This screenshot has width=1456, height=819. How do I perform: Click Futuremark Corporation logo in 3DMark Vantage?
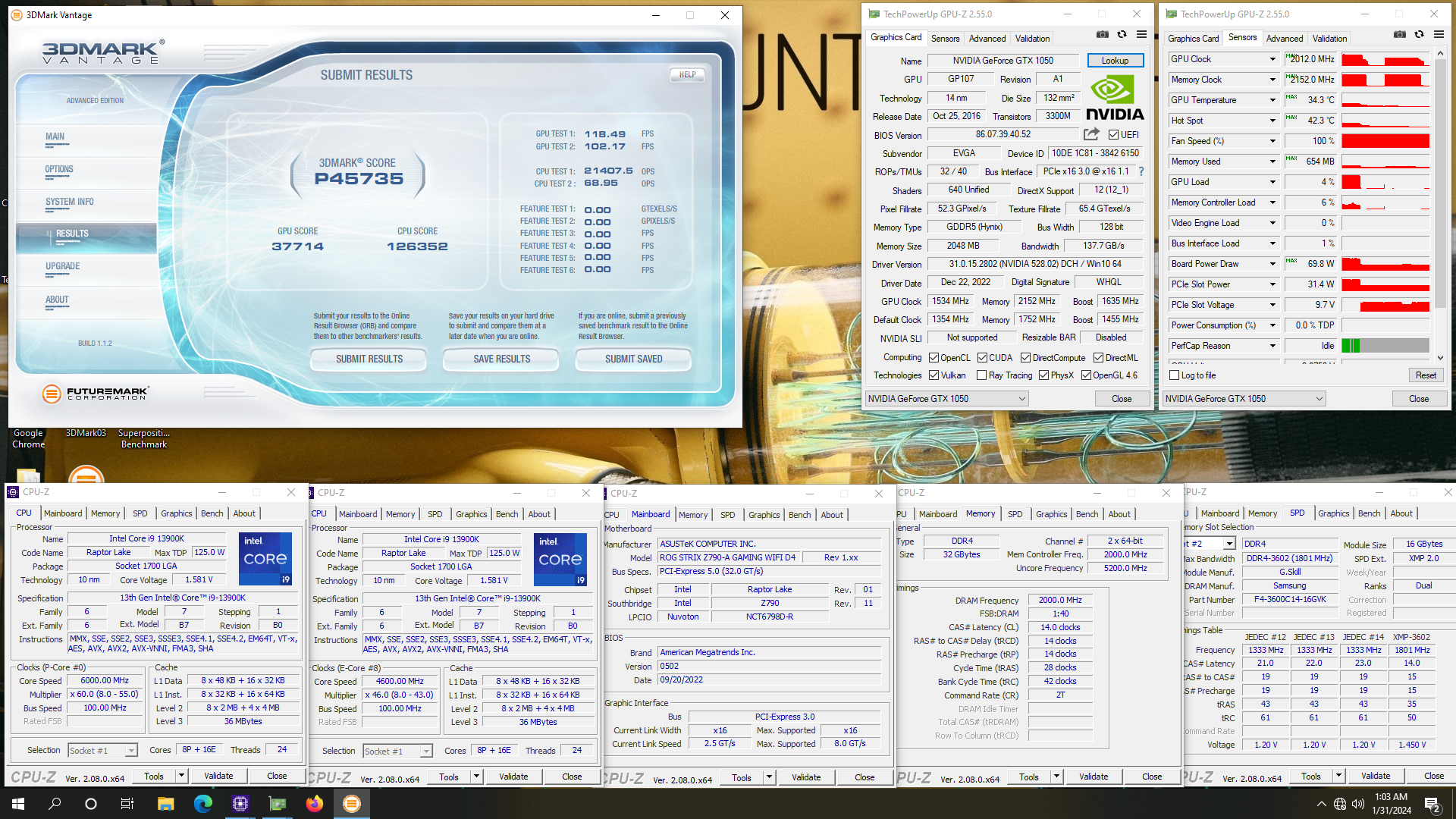click(x=96, y=394)
